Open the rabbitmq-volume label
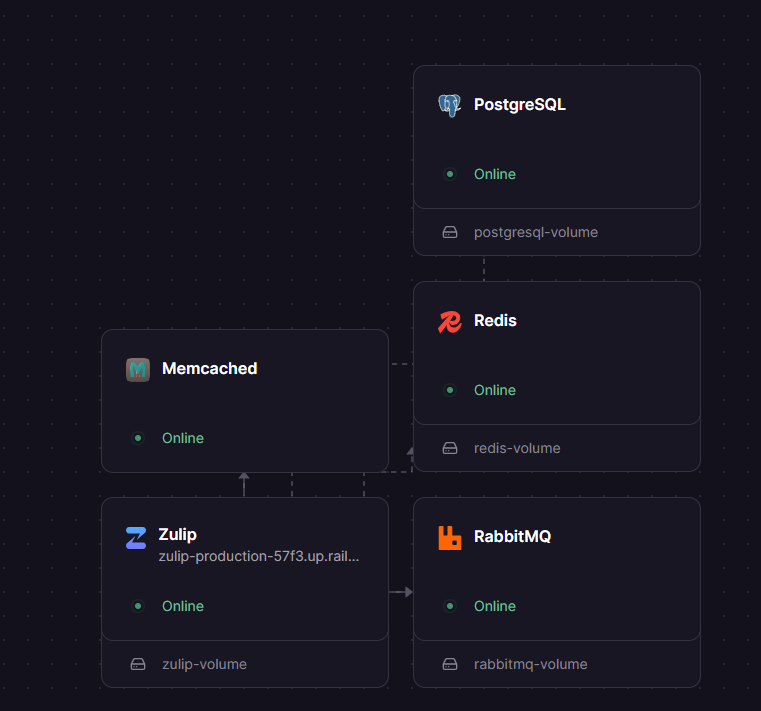The height and width of the screenshot is (711, 761). (x=530, y=664)
